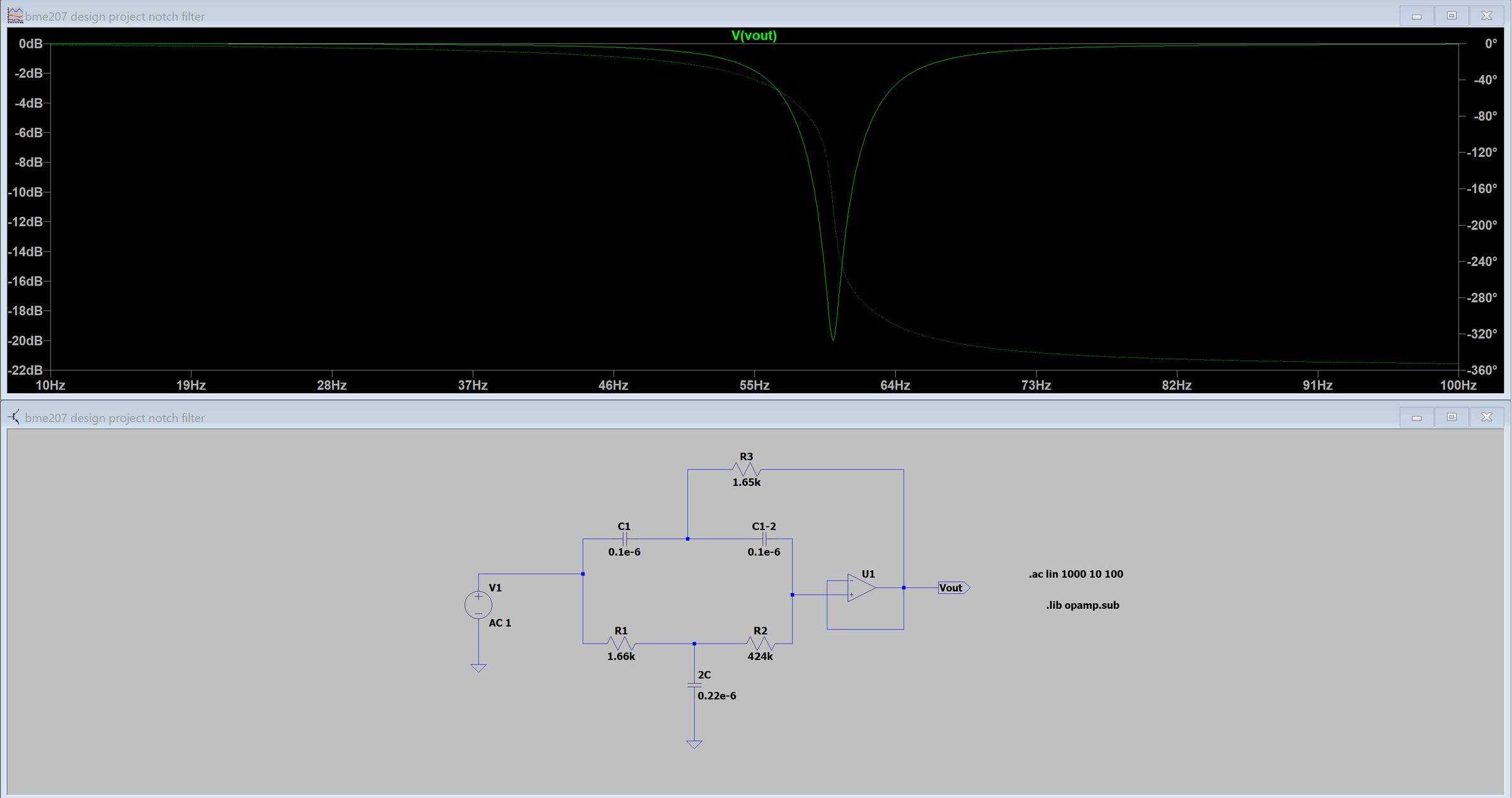1512x798 pixels.
Task: Select the 2C 0.22e-6 capacitor symbol
Action: tap(694, 686)
